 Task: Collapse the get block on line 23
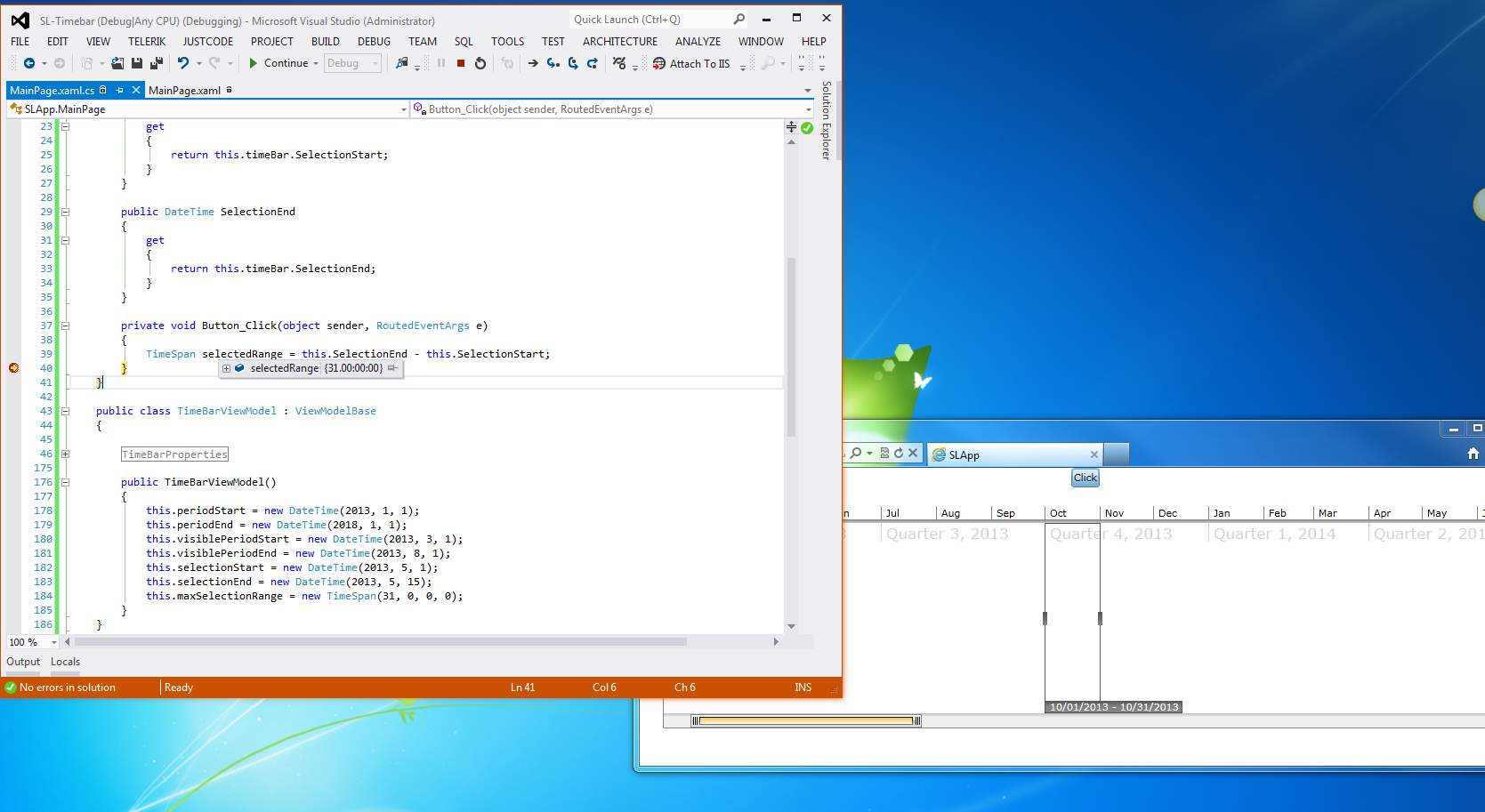tap(65, 126)
